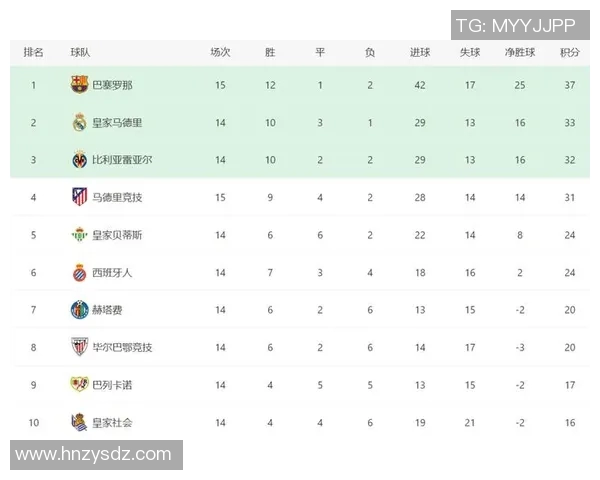Click the TG: MYYJJPP watermark label
The height and width of the screenshot is (480, 600).
[515, 25]
